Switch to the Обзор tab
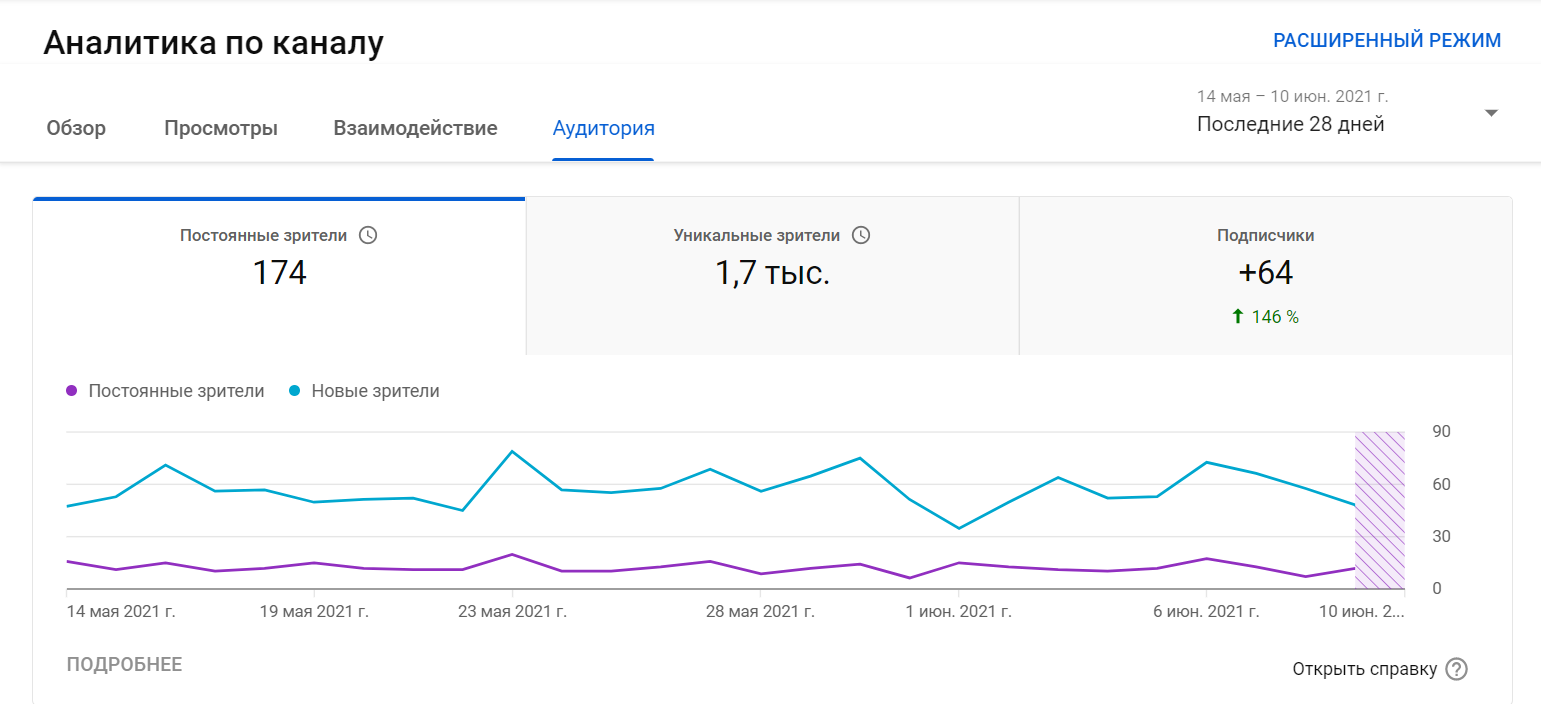 [x=76, y=129]
